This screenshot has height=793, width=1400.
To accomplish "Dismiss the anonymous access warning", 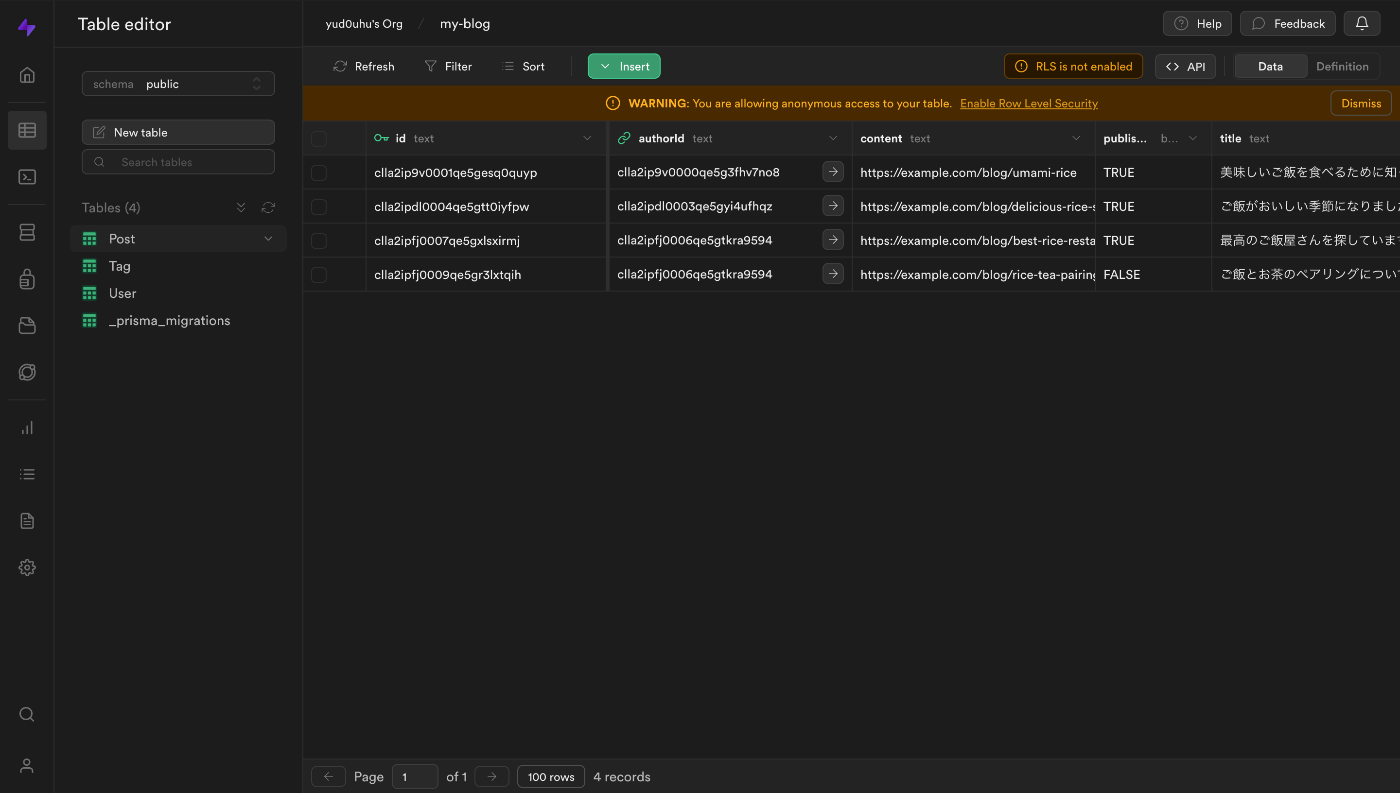I will point(1361,103).
